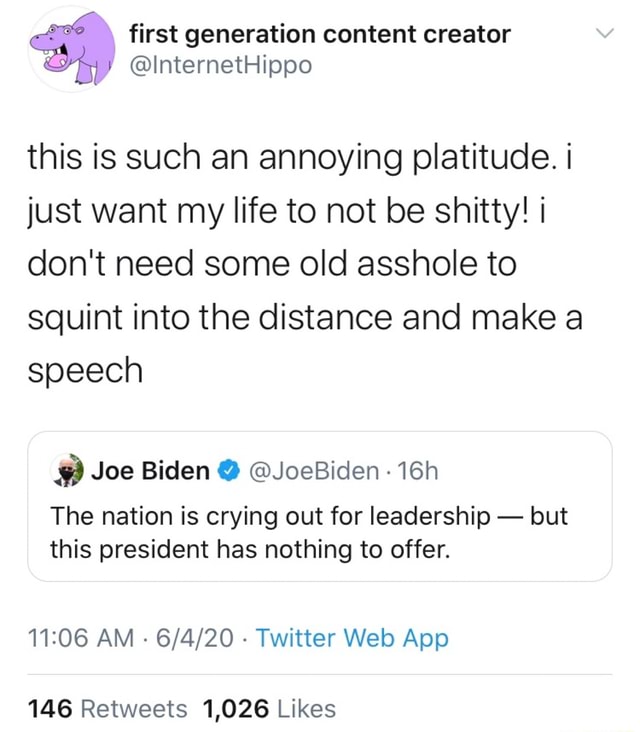
Task: Click the word 'speech' in the tweet
Action: 85,371
